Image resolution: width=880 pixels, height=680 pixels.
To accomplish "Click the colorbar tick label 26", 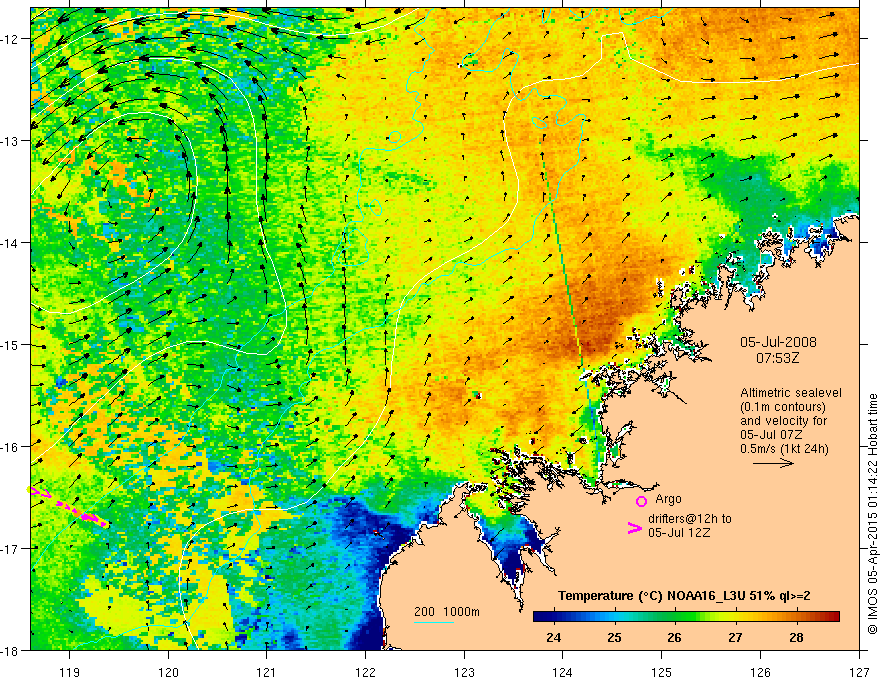I will 675,637.
